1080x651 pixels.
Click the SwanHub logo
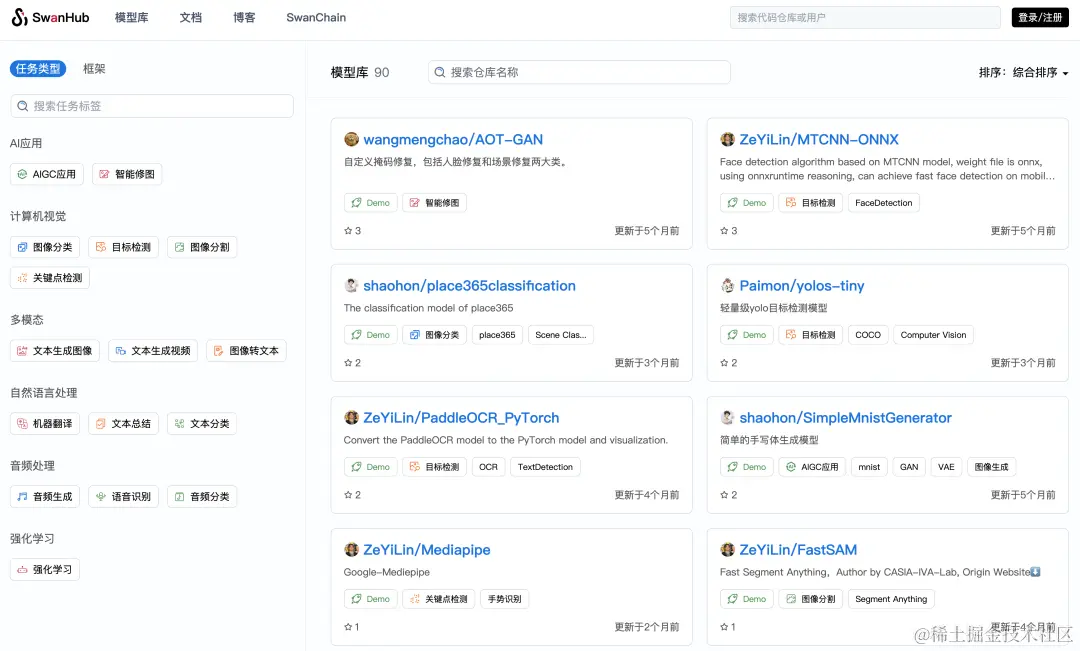point(50,17)
